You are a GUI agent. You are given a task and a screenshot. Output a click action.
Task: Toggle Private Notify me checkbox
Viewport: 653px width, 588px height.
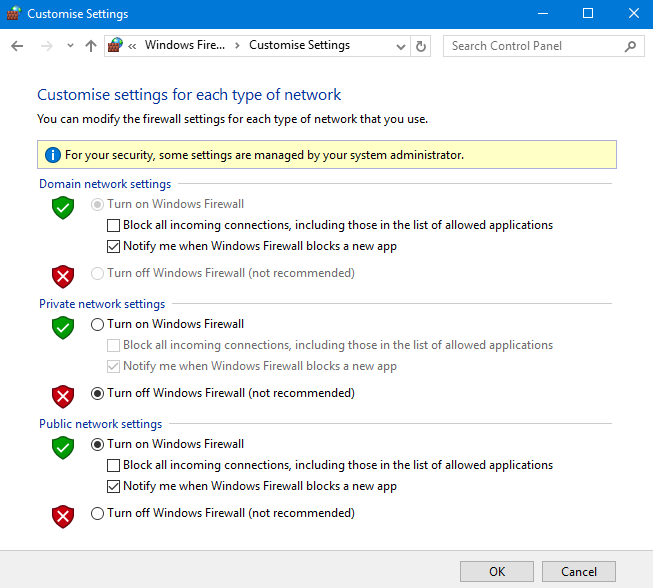point(113,366)
